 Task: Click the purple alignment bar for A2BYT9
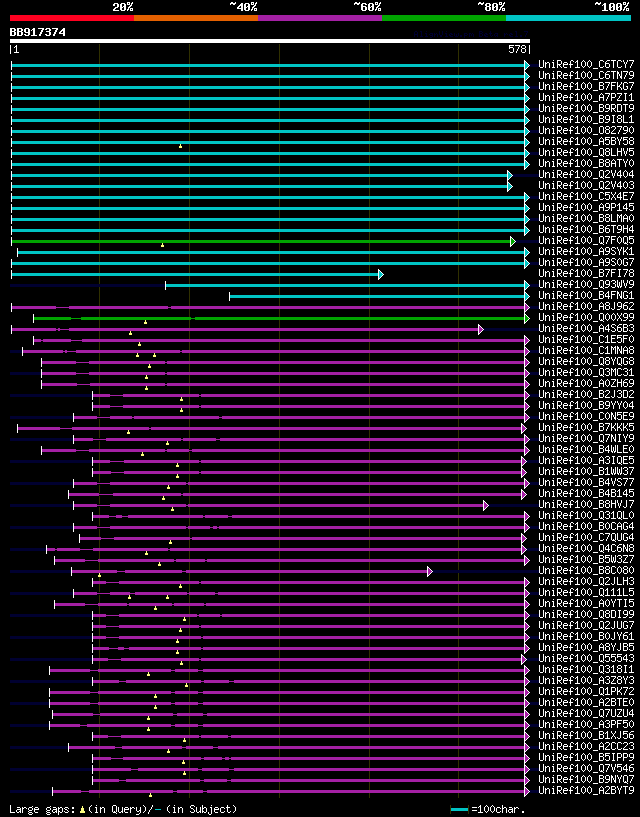tap(289, 791)
